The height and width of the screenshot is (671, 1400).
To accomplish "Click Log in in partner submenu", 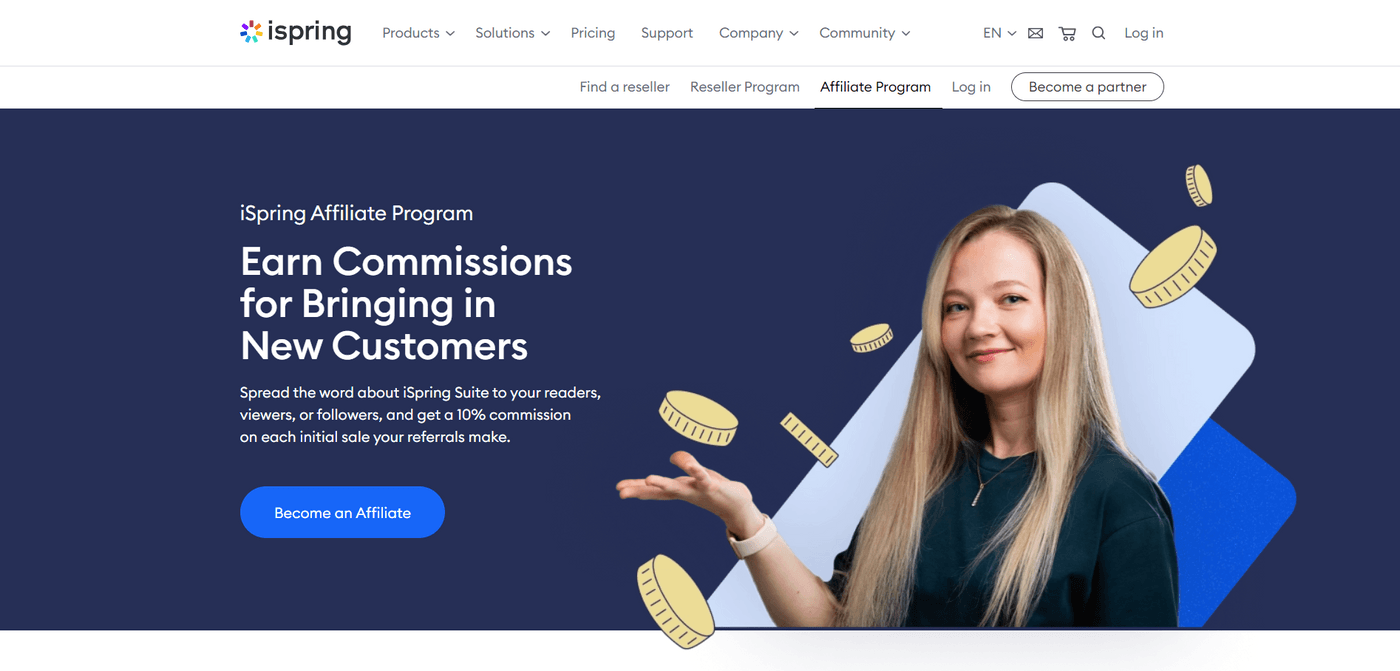I will pos(971,87).
